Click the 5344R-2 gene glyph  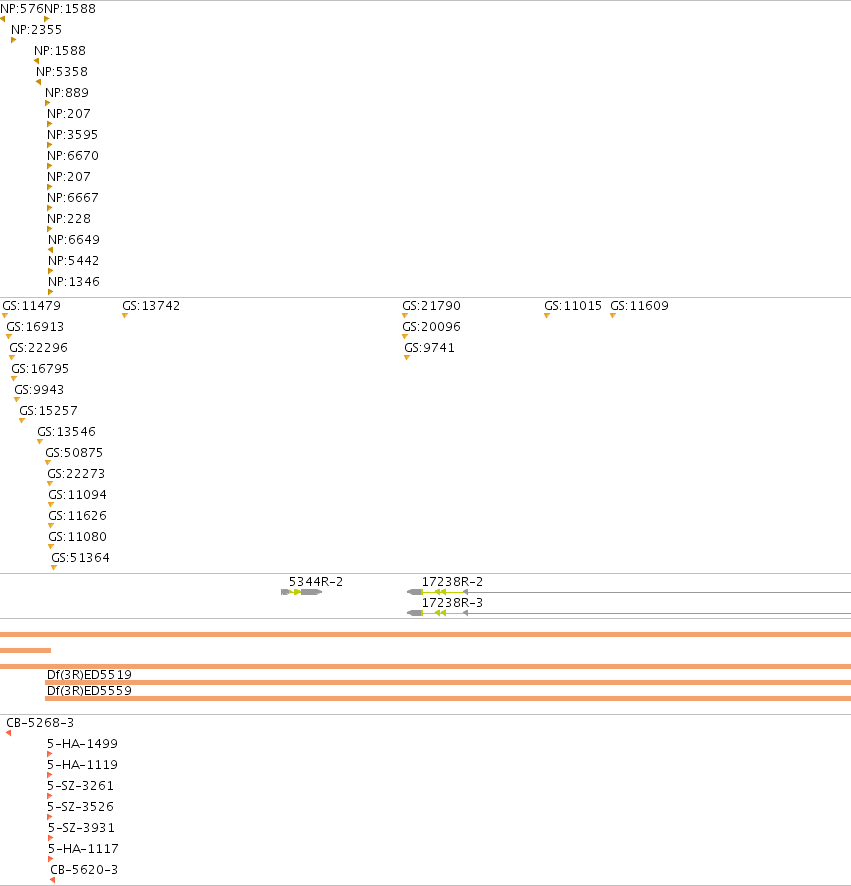pyautogui.click(x=302, y=592)
